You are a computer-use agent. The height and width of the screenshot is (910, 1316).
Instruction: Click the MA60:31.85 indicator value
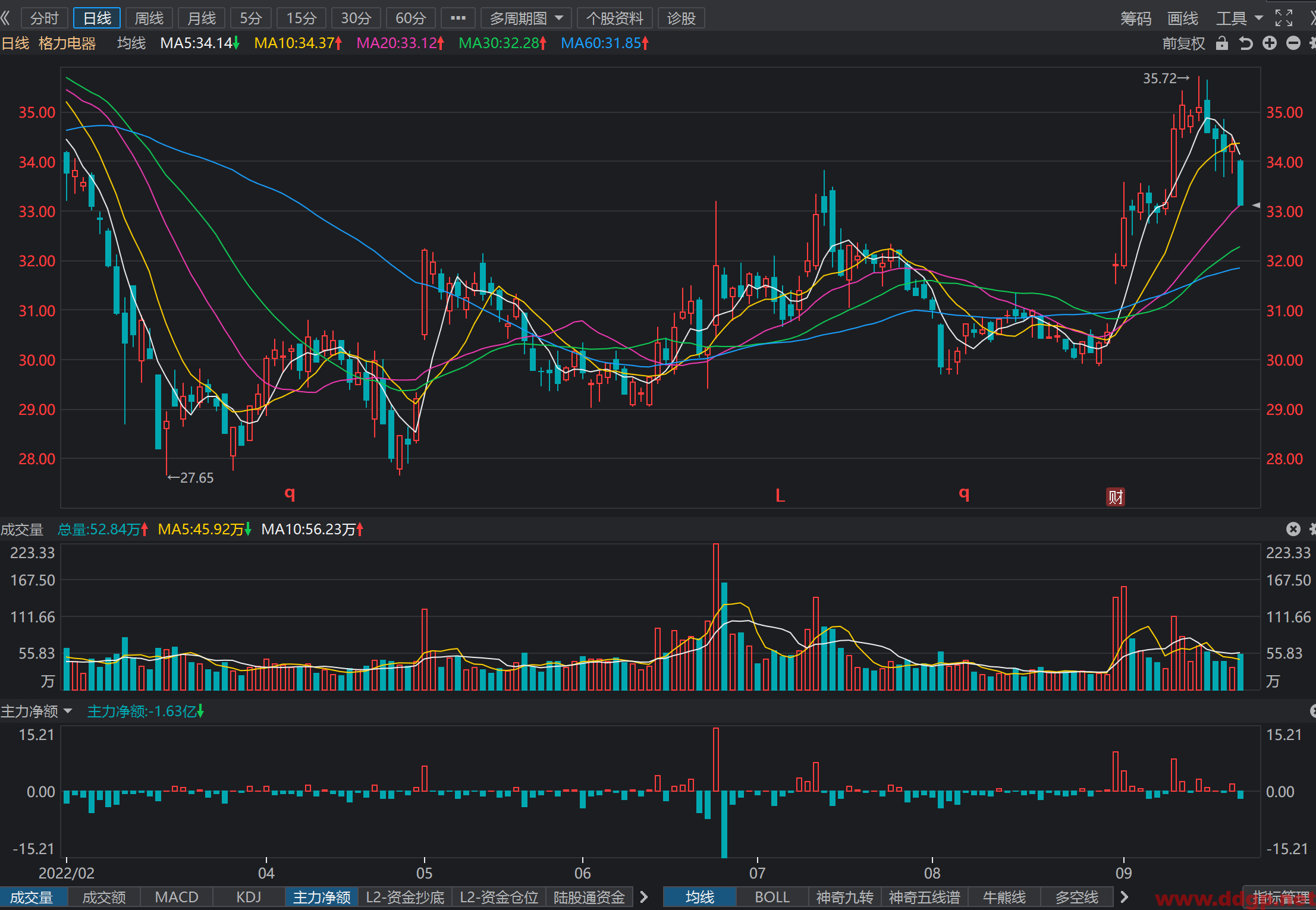(x=605, y=43)
